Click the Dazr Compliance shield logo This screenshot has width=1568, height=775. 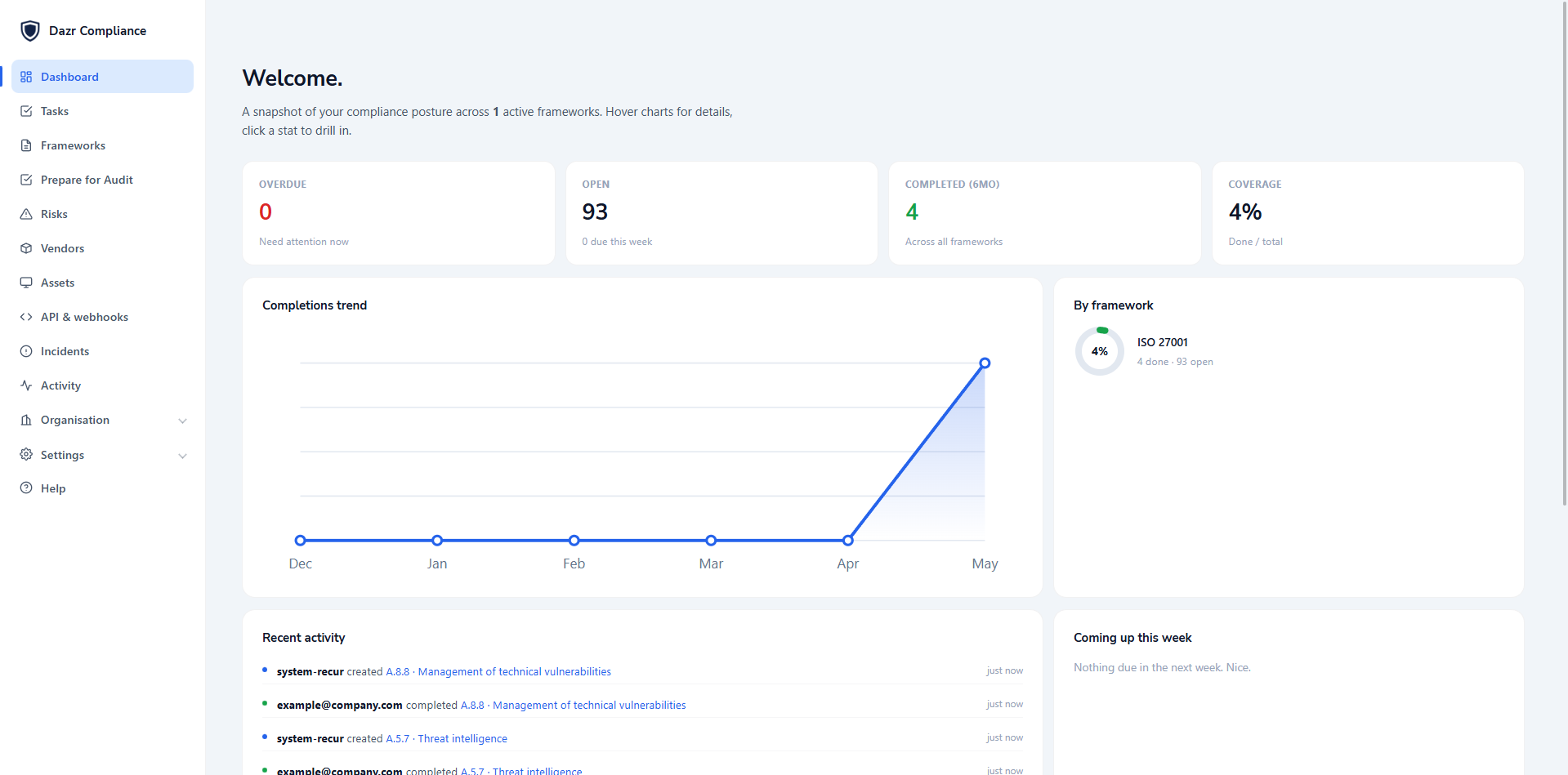[30, 31]
